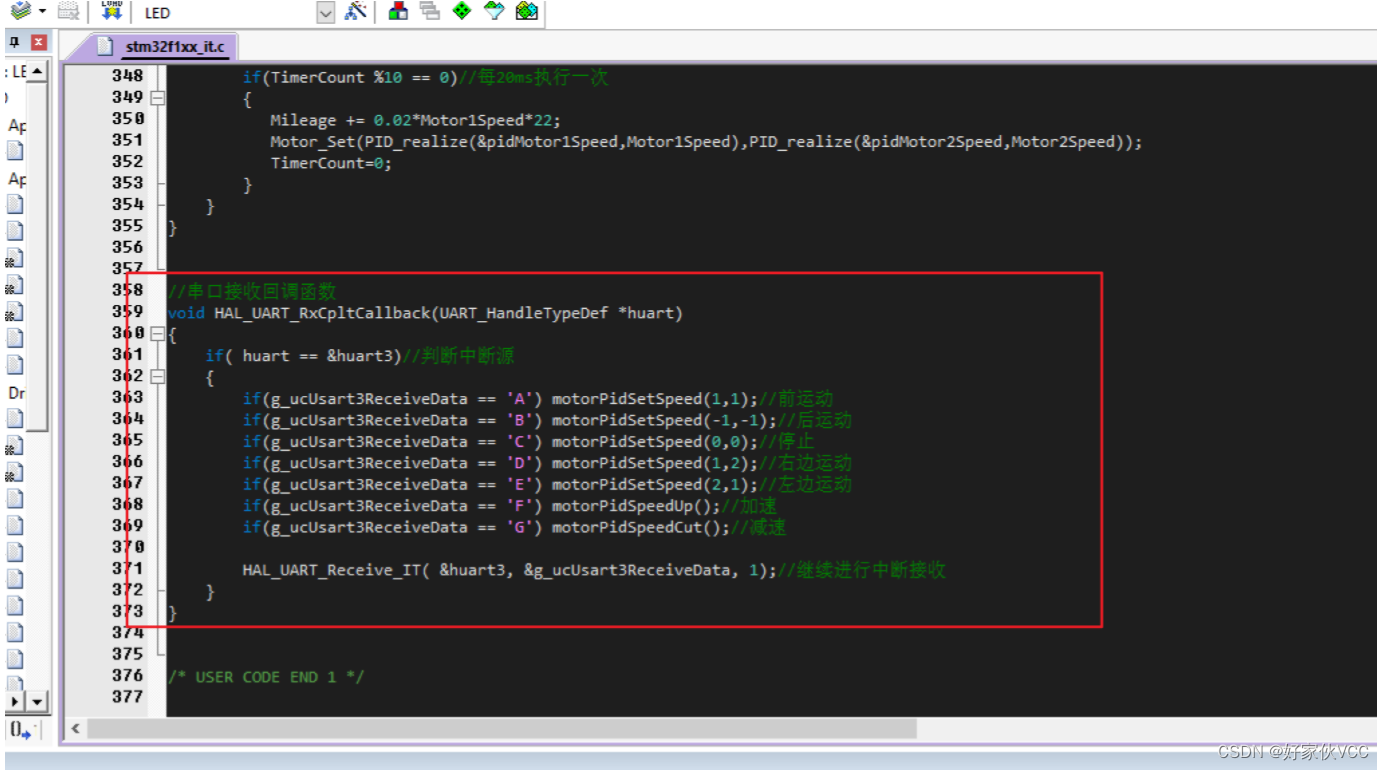Open Manage Project Items colored blocks icon

click(398, 11)
